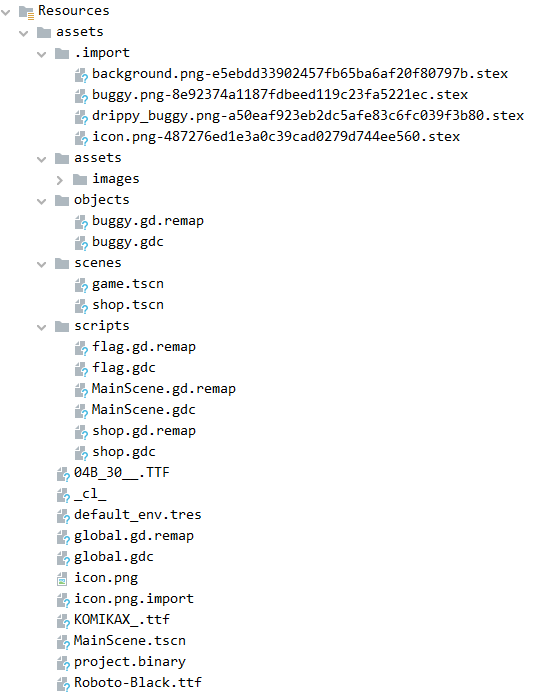Image resolution: width=556 pixels, height=695 pixels.
Task: Click the file icon beside buggy.gdc
Action: coord(81,243)
